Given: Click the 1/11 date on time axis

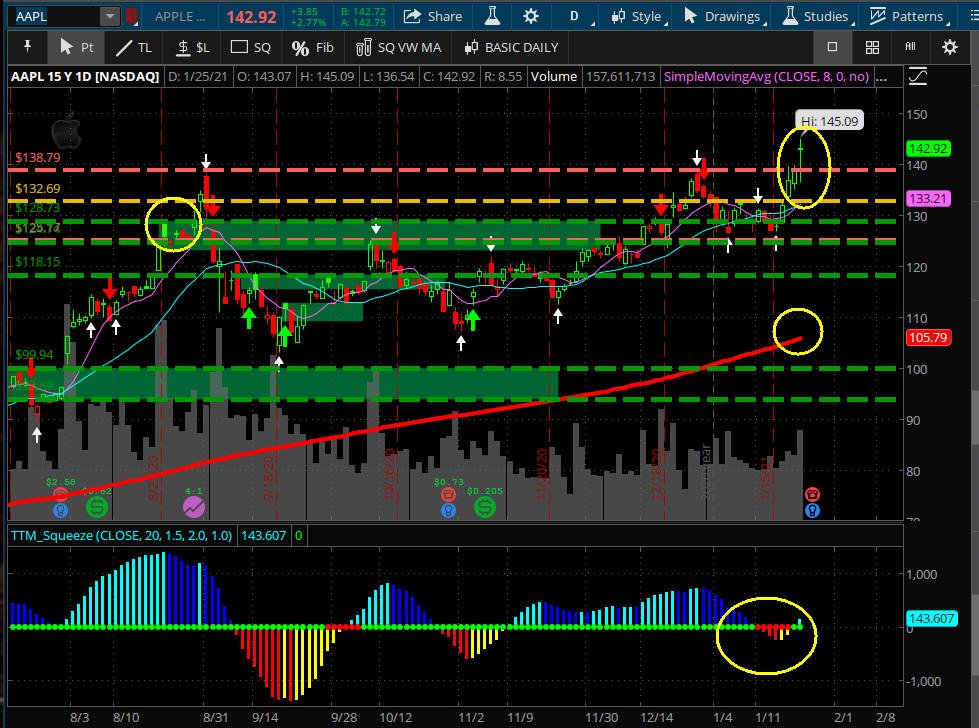Looking at the screenshot, I should click(767, 717).
